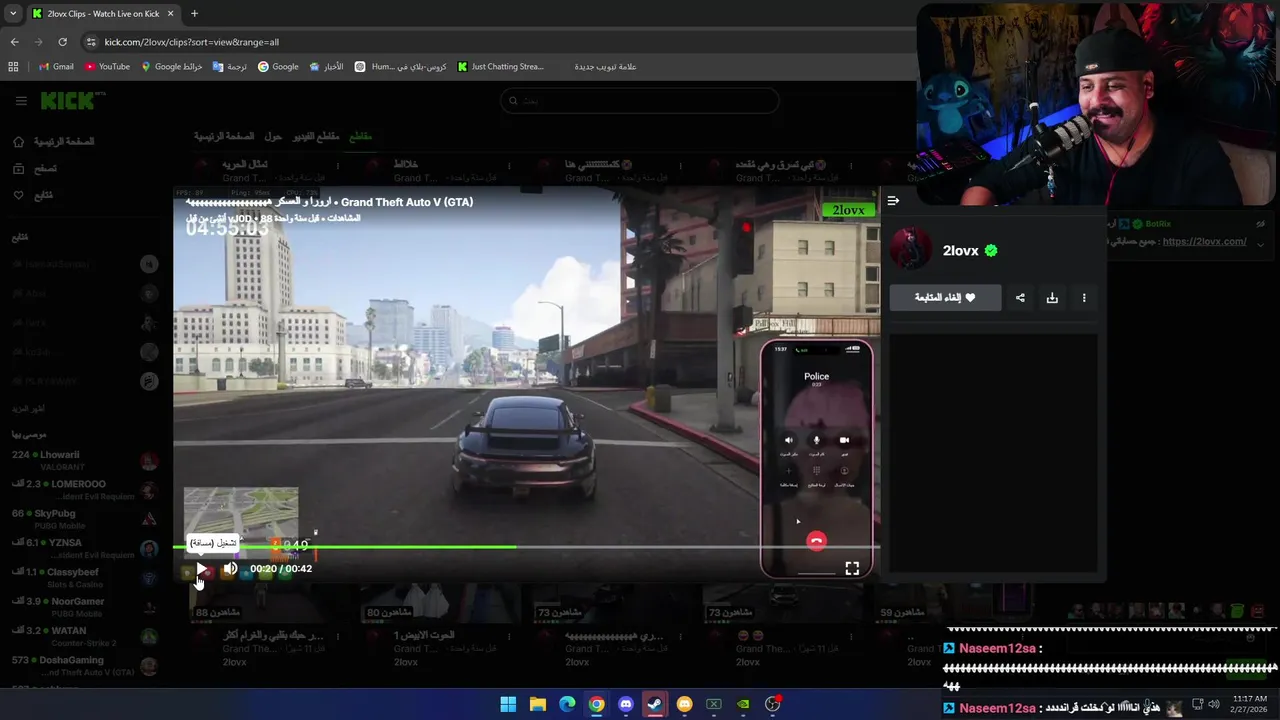
Task: Open the Just Chatting Streams bookmark
Action: click(501, 67)
